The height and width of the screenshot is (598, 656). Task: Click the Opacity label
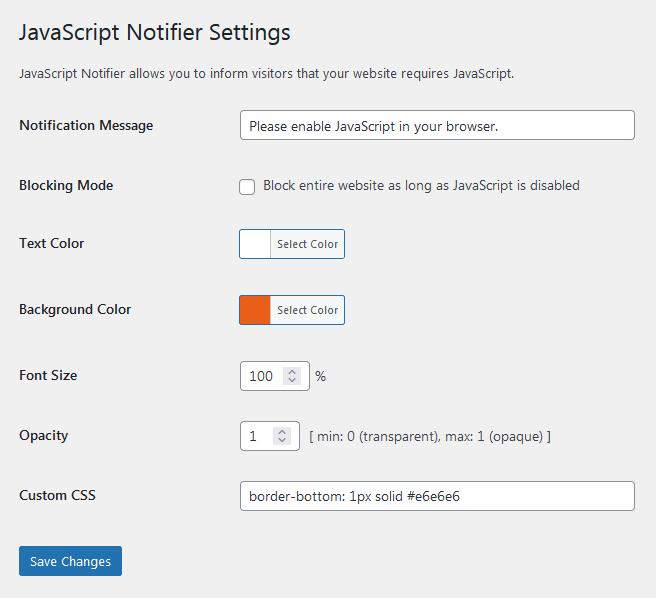(44, 436)
